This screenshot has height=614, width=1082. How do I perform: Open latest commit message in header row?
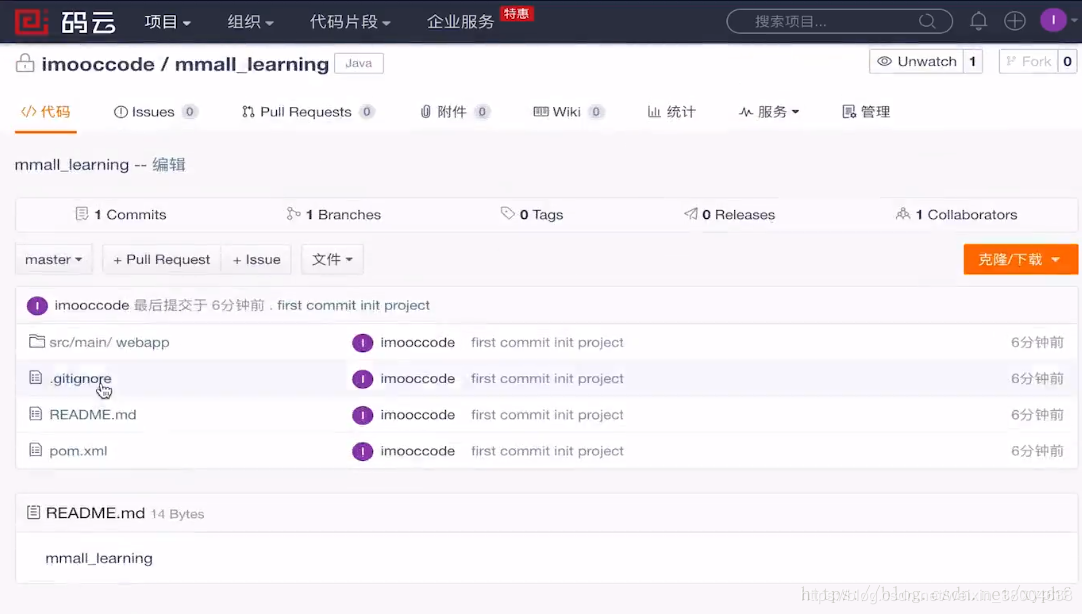coord(353,305)
